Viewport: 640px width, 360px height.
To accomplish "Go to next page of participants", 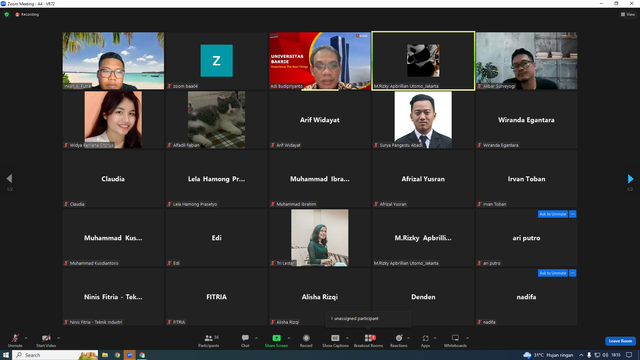I will pyautogui.click(x=630, y=178).
